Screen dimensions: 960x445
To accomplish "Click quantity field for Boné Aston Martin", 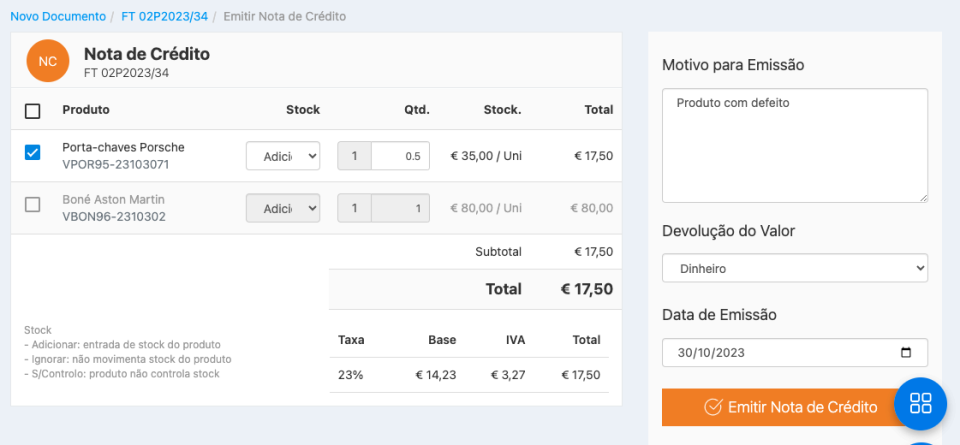I will [x=400, y=208].
